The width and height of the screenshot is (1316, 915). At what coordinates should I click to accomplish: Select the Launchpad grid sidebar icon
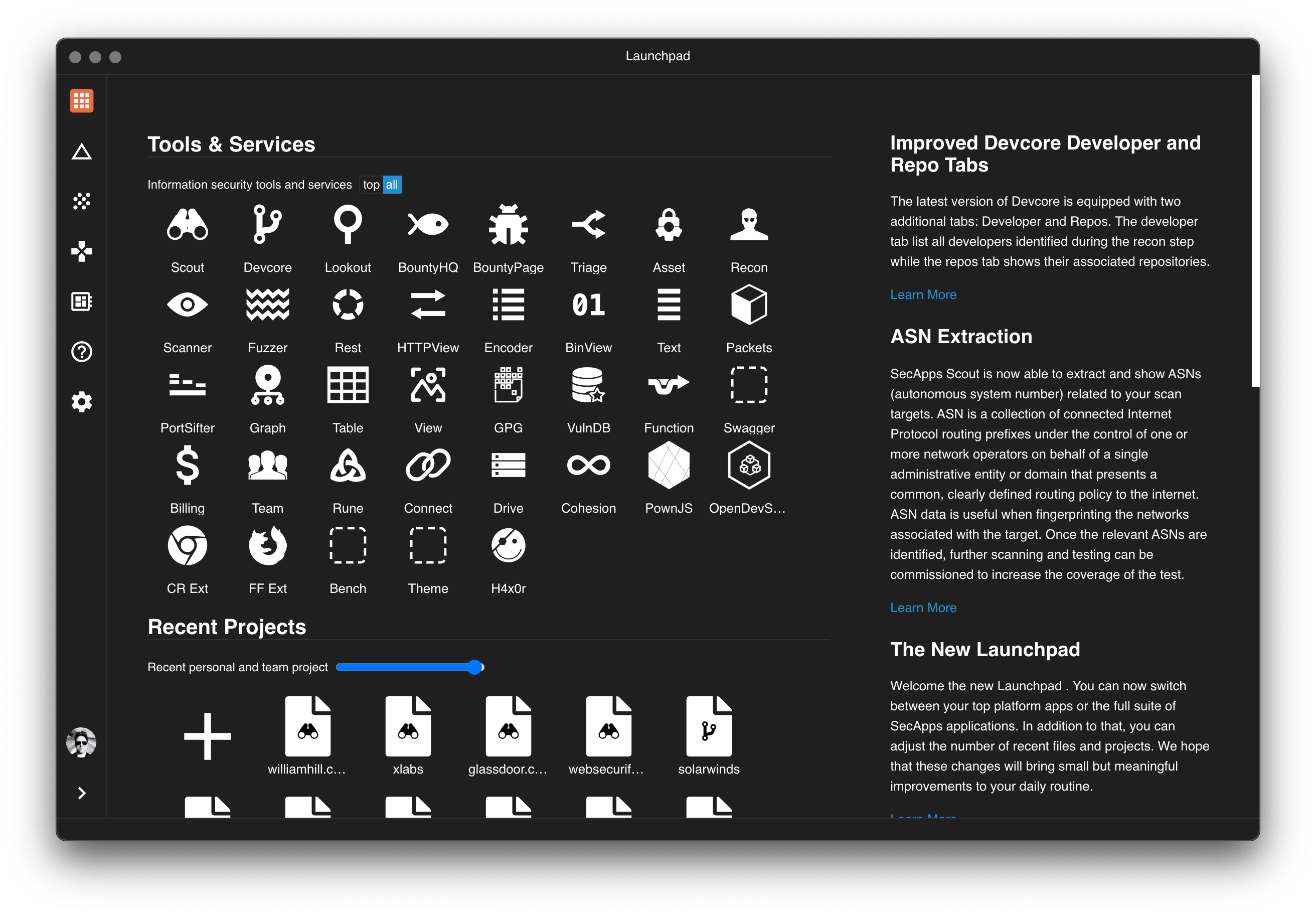coord(82,101)
